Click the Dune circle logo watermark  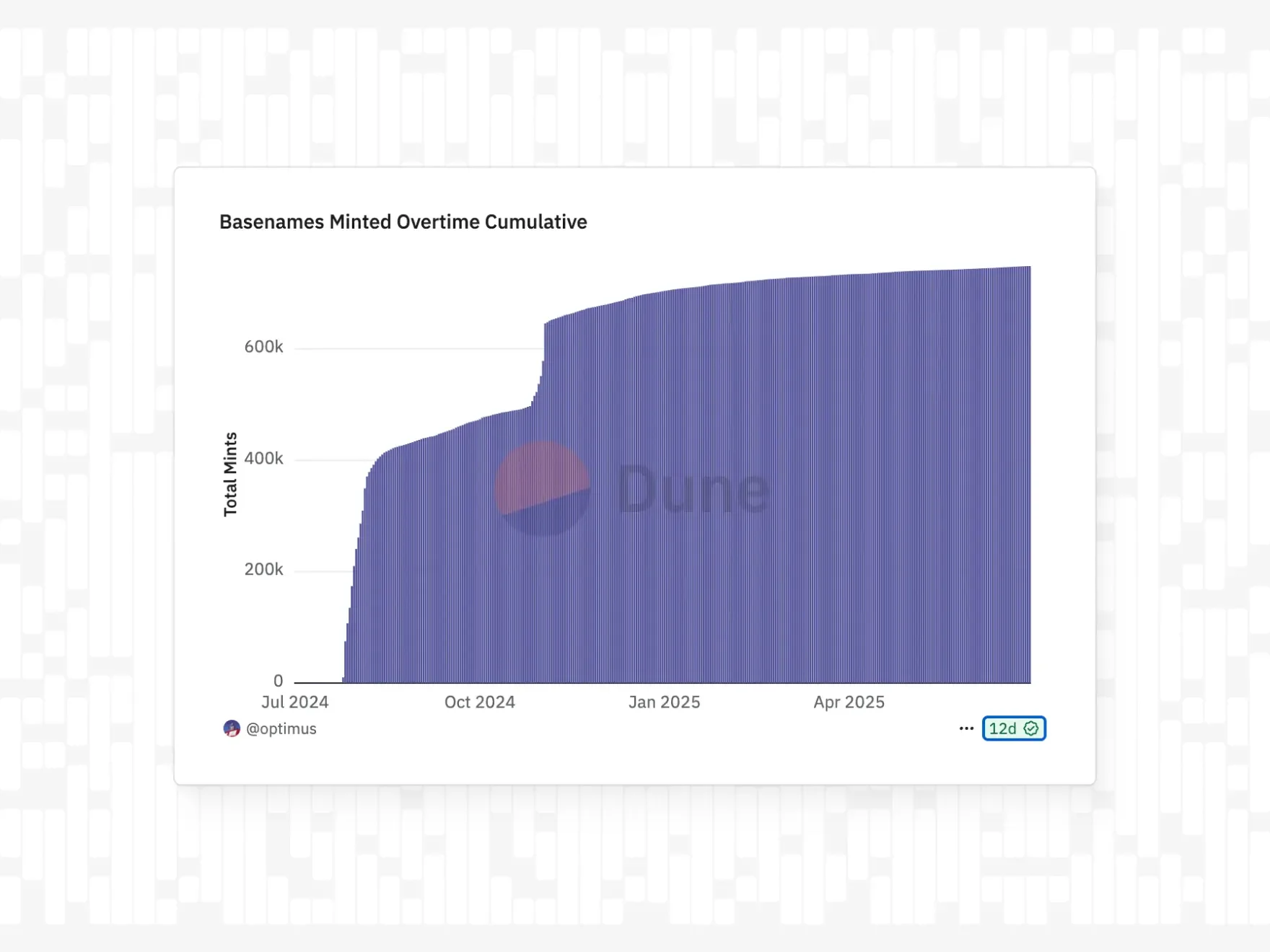point(542,488)
